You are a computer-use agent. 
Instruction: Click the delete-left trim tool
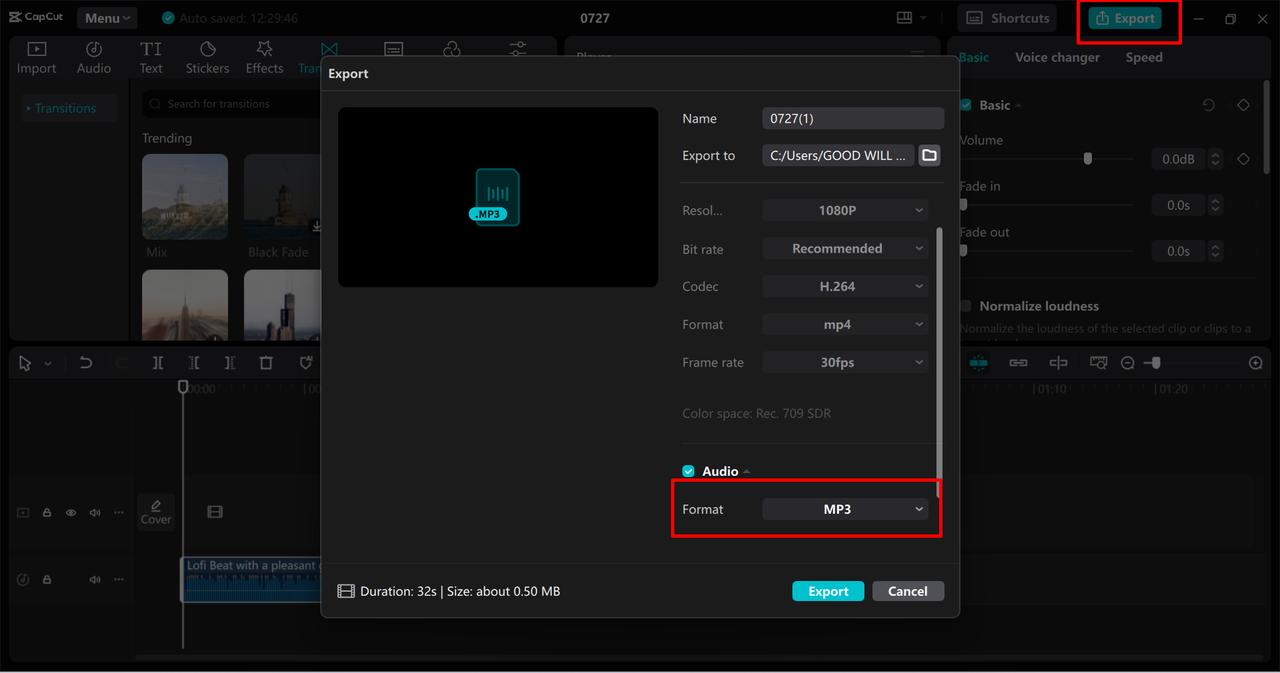coord(194,363)
